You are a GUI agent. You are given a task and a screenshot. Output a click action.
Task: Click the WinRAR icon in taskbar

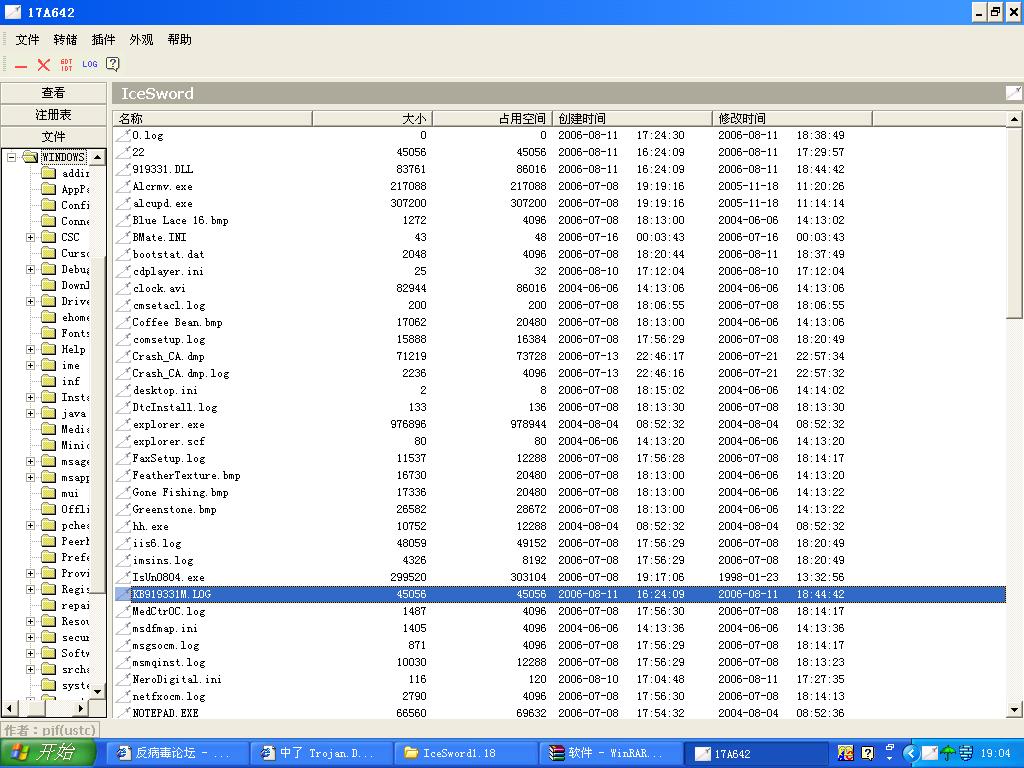[558, 753]
